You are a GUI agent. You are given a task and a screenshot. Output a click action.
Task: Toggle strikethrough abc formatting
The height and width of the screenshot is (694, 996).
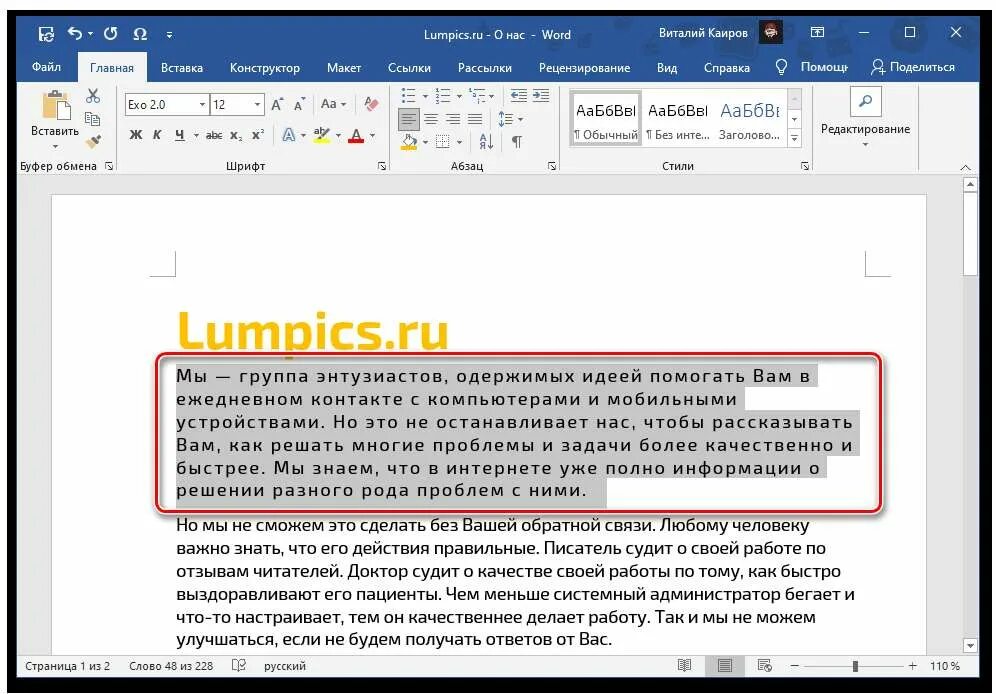click(214, 135)
